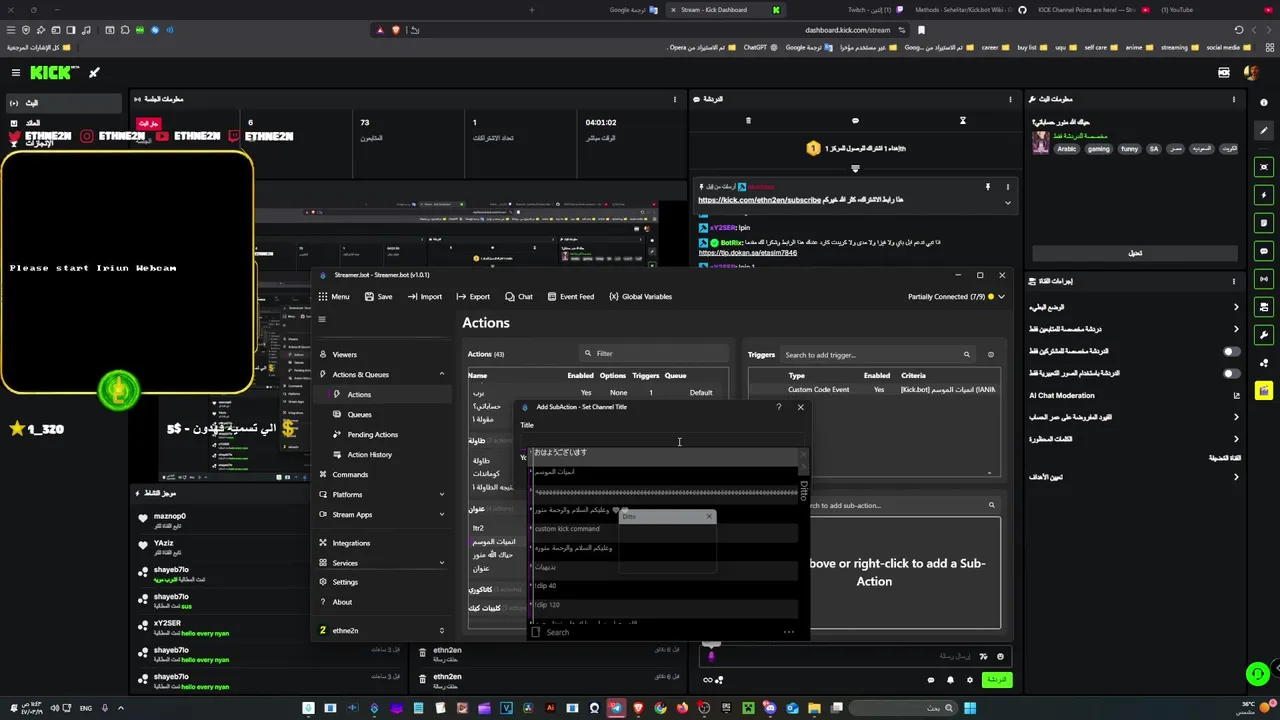The height and width of the screenshot is (720, 1280).
Task: Click Export in Streamer.bot toolbar
Action: click(x=473, y=296)
